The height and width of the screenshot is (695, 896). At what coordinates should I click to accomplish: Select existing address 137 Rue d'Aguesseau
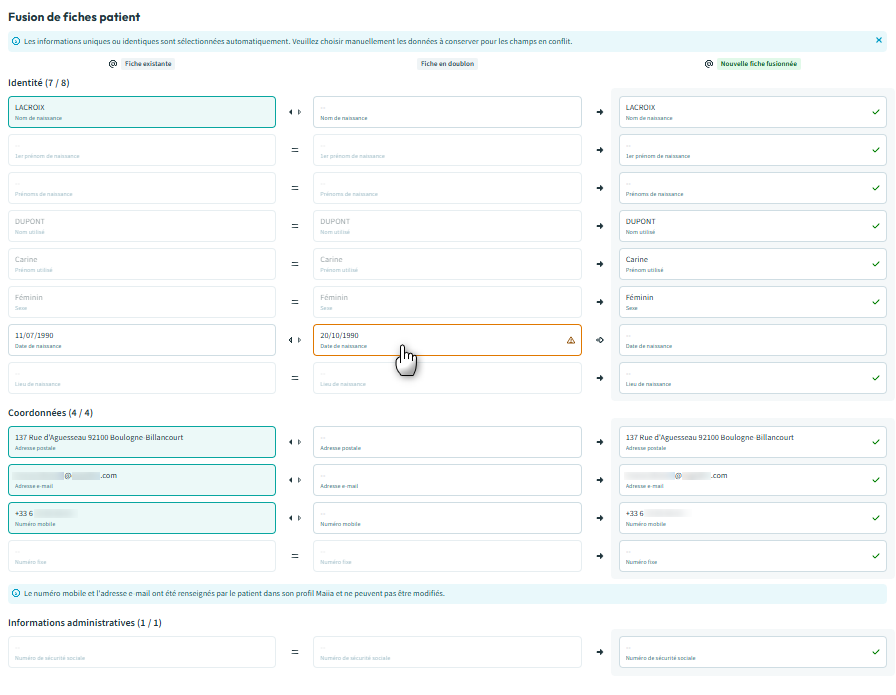point(141,442)
